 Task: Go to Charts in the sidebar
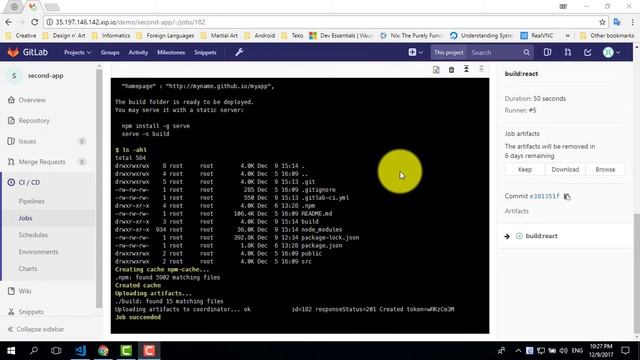(28, 269)
